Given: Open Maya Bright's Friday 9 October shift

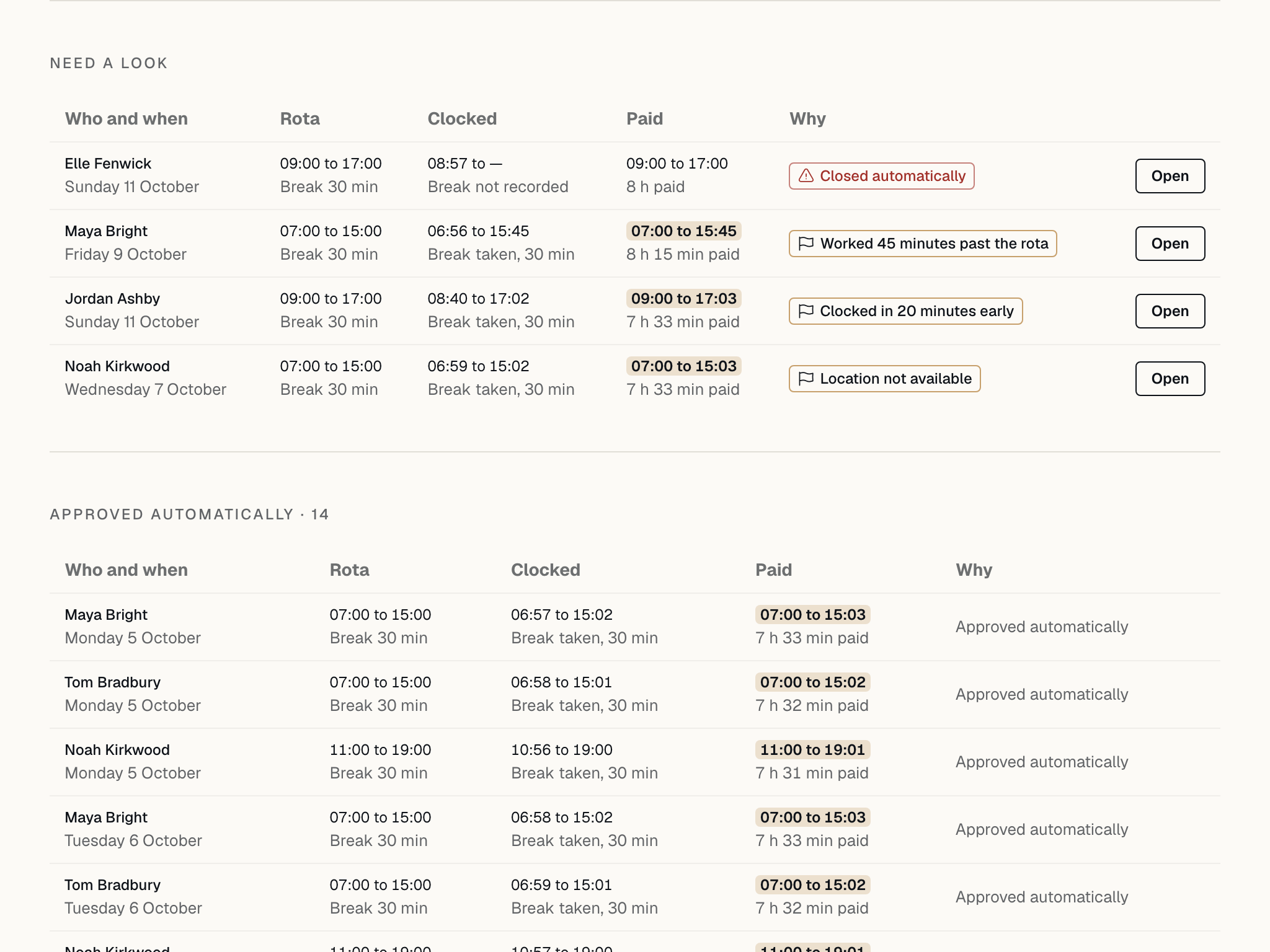Looking at the screenshot, I should pos(1170,244).
